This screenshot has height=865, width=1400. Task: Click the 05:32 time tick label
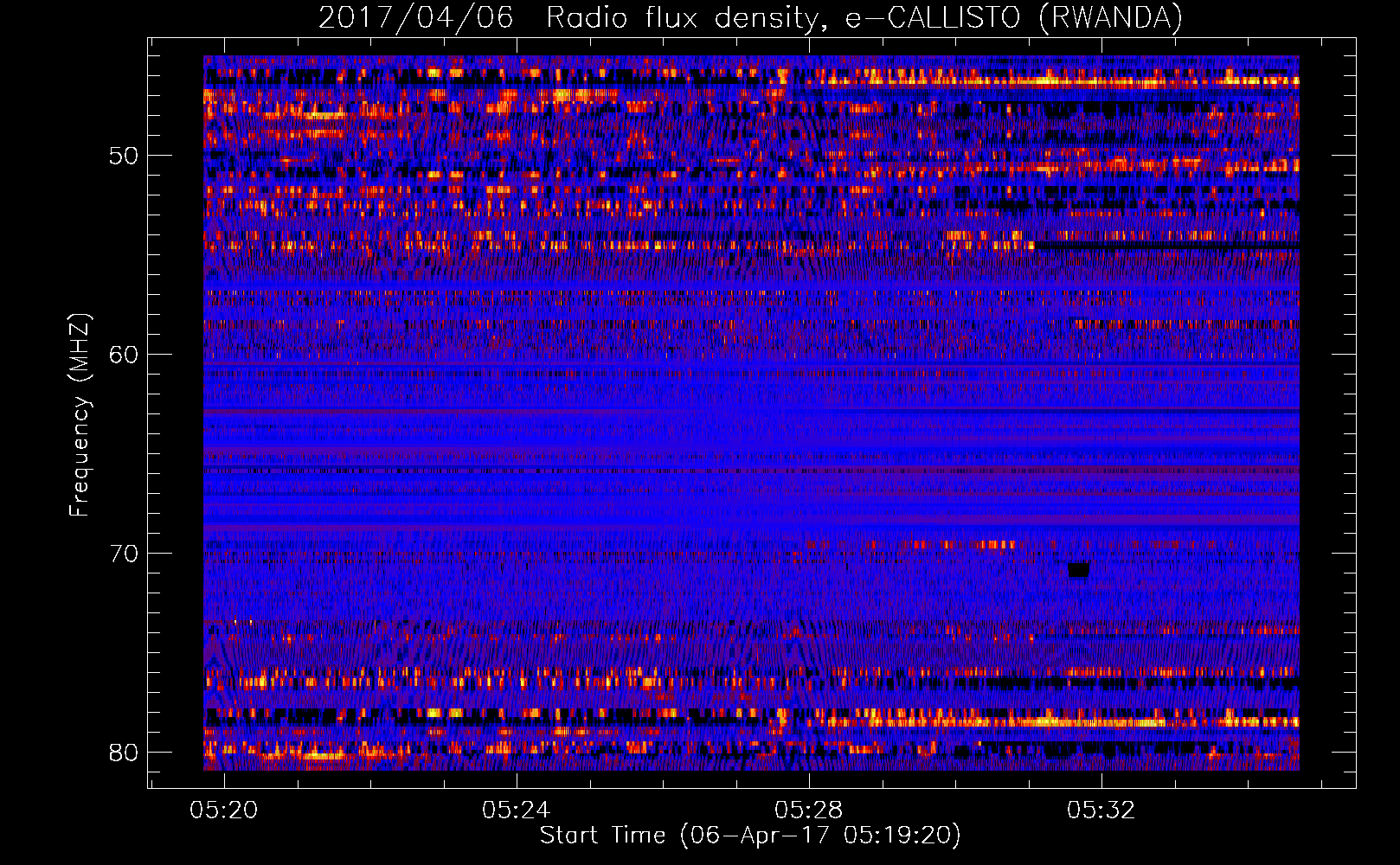click(x=1101, y=810)
